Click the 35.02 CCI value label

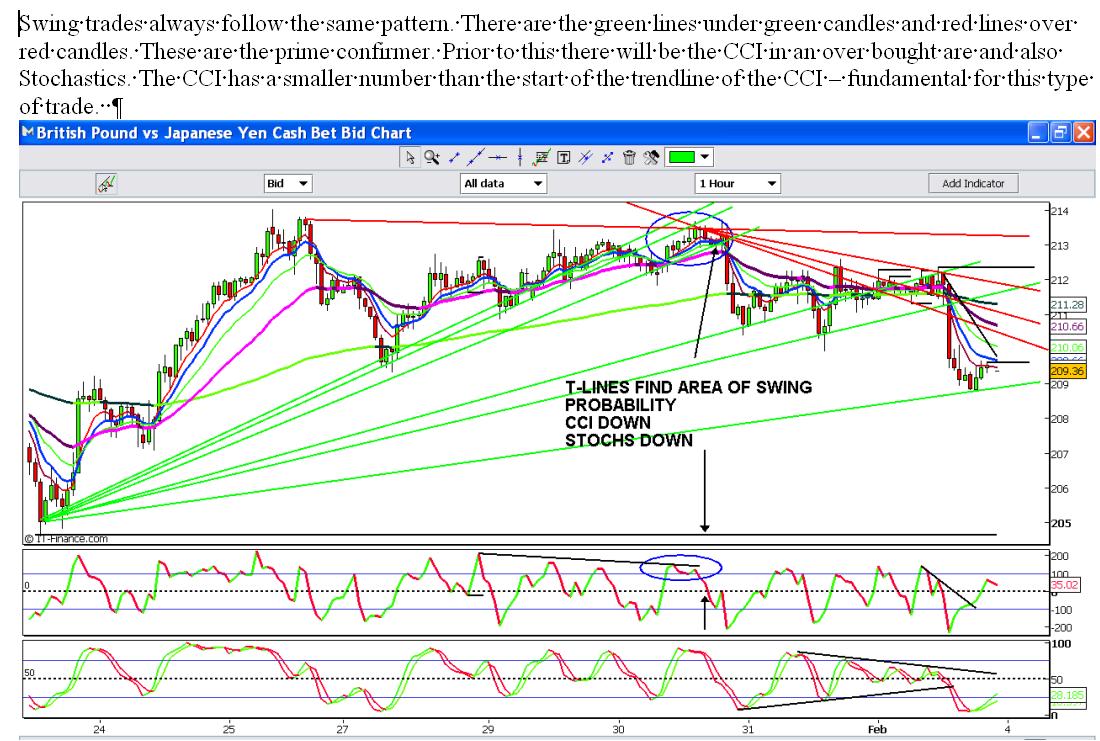point(1064,585)
